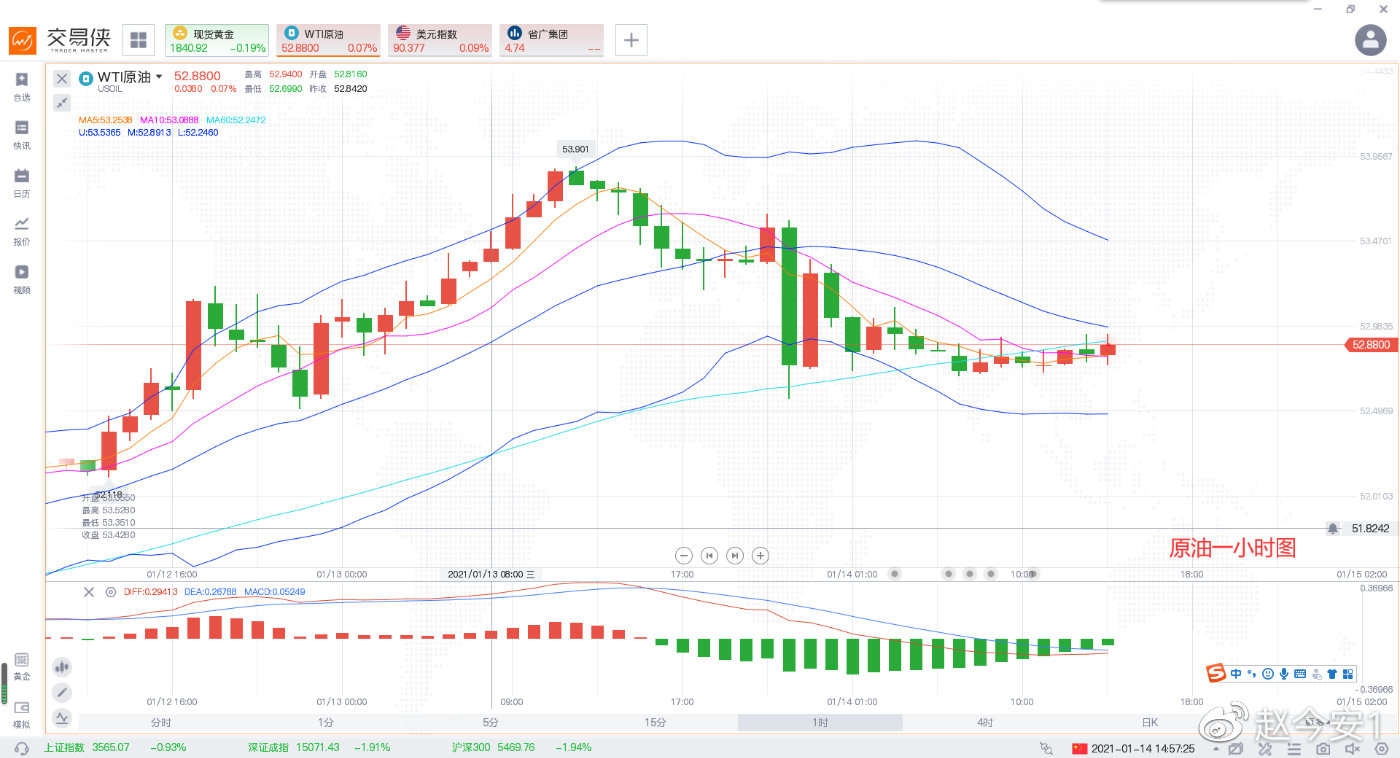Toggle the slashed screen icon in status bar
Viewport: 1400px width, 758px height.
(1236, 748)
